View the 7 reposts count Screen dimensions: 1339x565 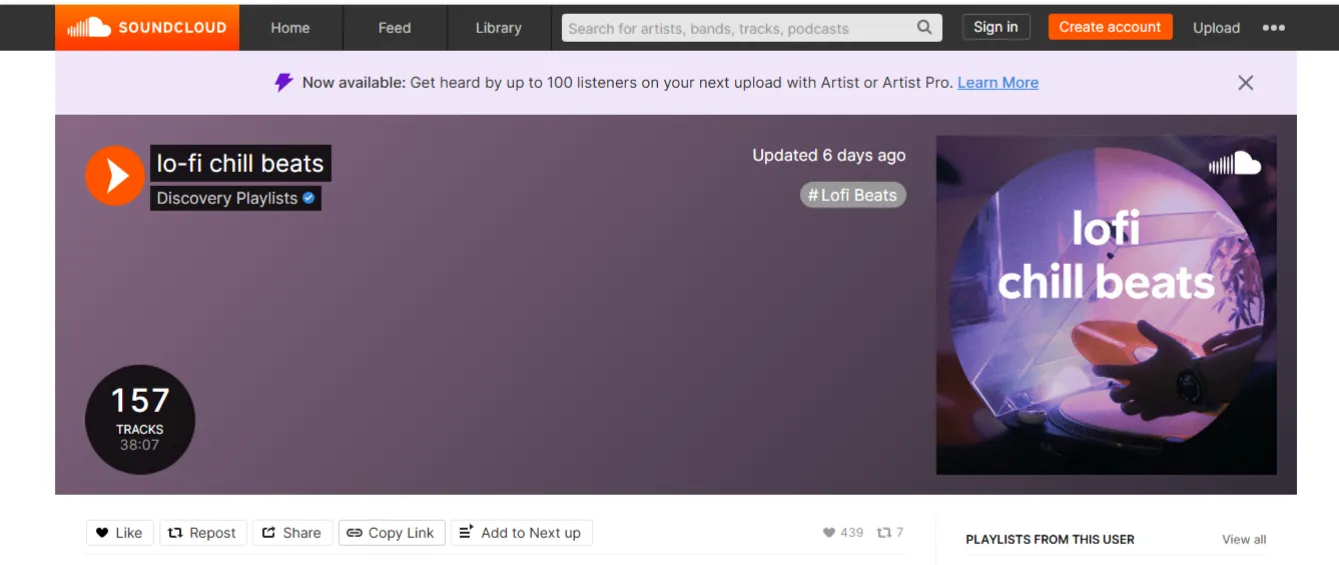[890, 533]
